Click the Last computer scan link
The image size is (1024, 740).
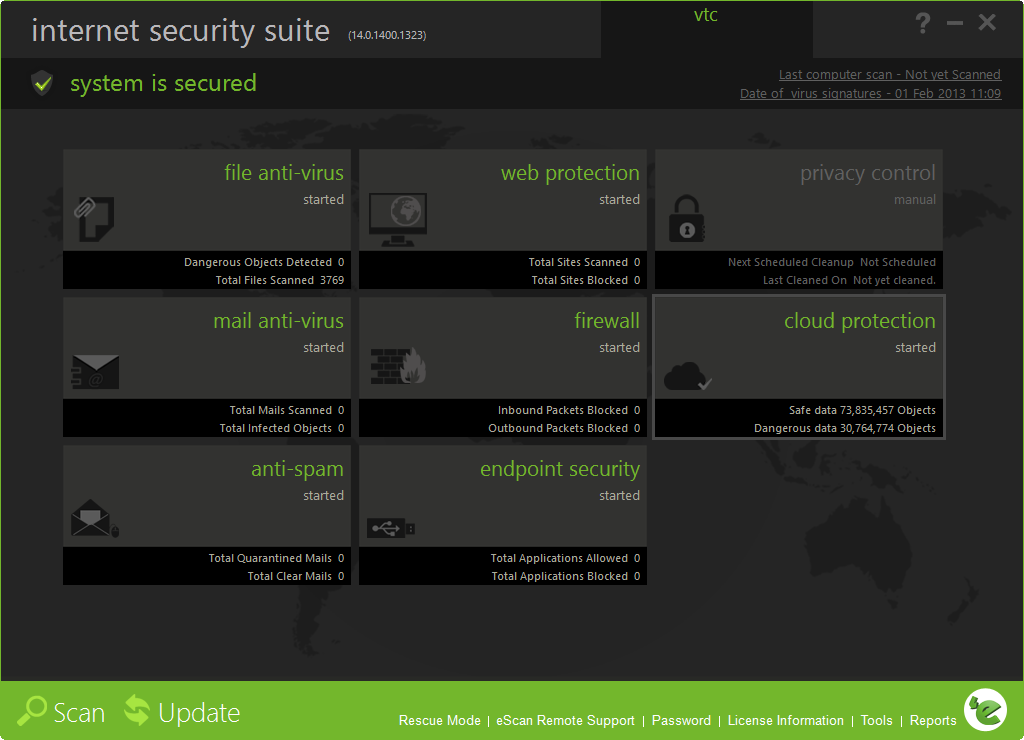(889, 75)
